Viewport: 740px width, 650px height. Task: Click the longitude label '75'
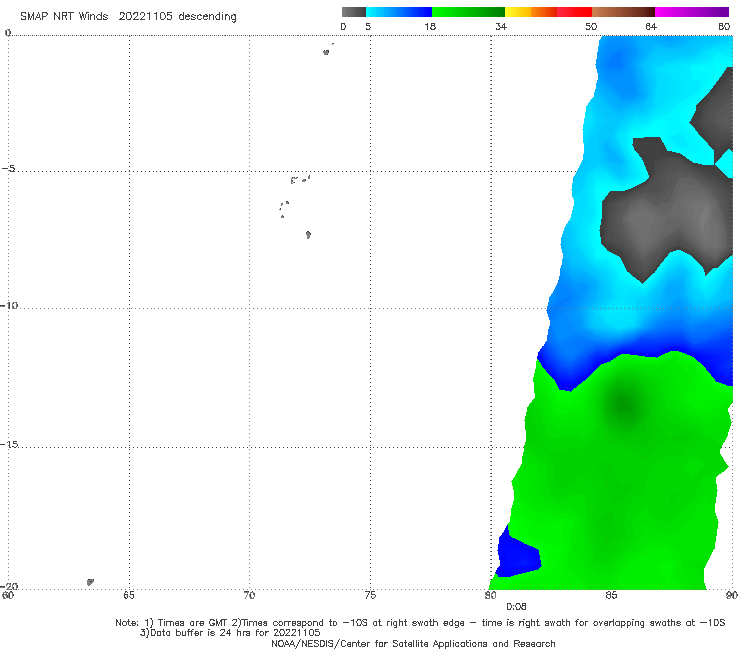(x=370, y=596)
